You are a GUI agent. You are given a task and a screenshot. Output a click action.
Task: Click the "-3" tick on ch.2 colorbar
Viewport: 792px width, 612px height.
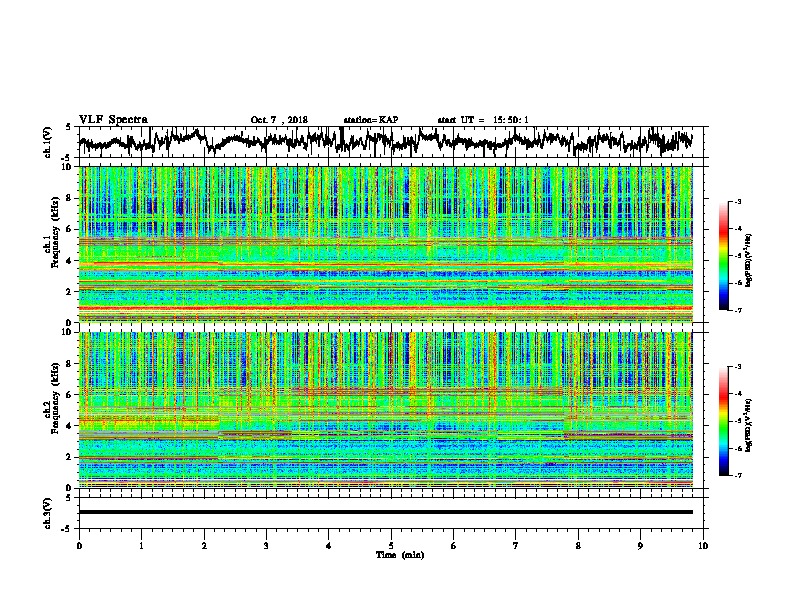[x=738, y=367]
